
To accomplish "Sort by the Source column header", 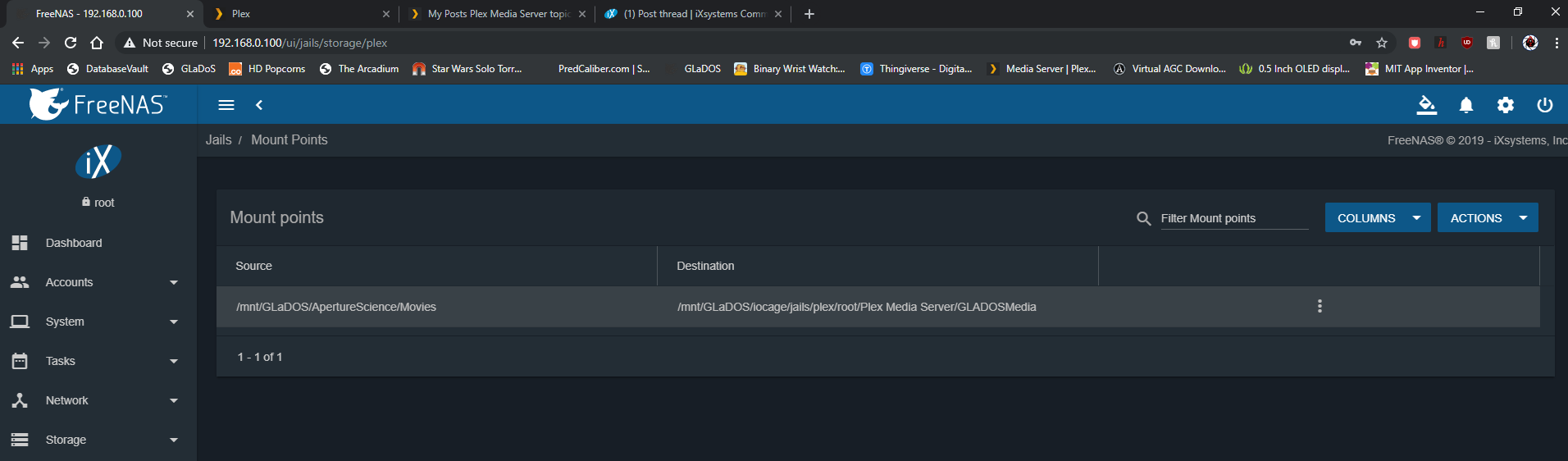I will click(x=254, y=266).
